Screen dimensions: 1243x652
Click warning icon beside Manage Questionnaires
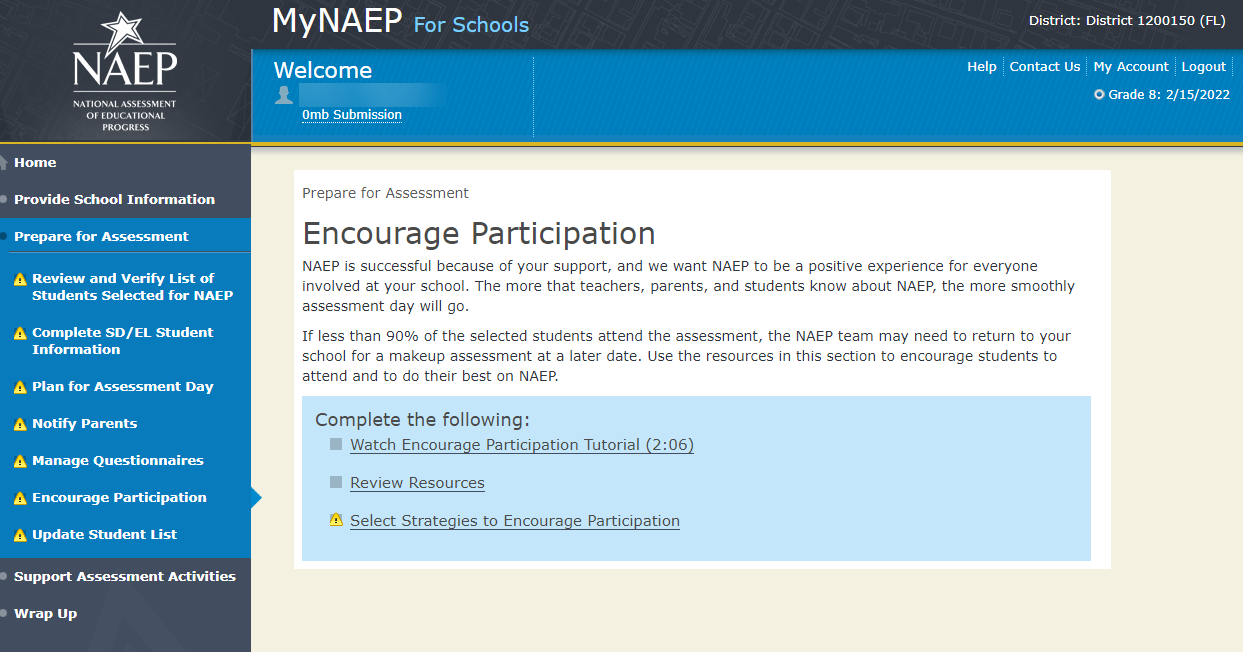[x=19, y=461]
